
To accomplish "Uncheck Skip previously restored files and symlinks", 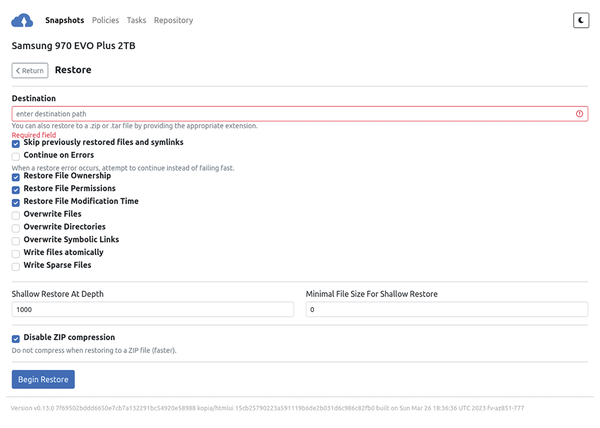I will pos(16,144).
